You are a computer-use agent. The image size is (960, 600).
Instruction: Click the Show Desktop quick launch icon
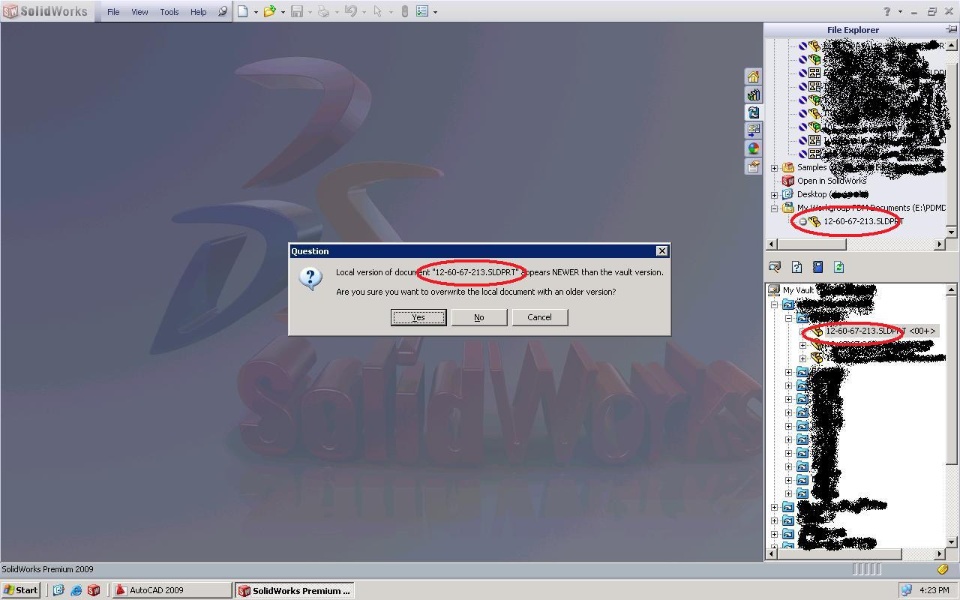click(x=58, y=590)
